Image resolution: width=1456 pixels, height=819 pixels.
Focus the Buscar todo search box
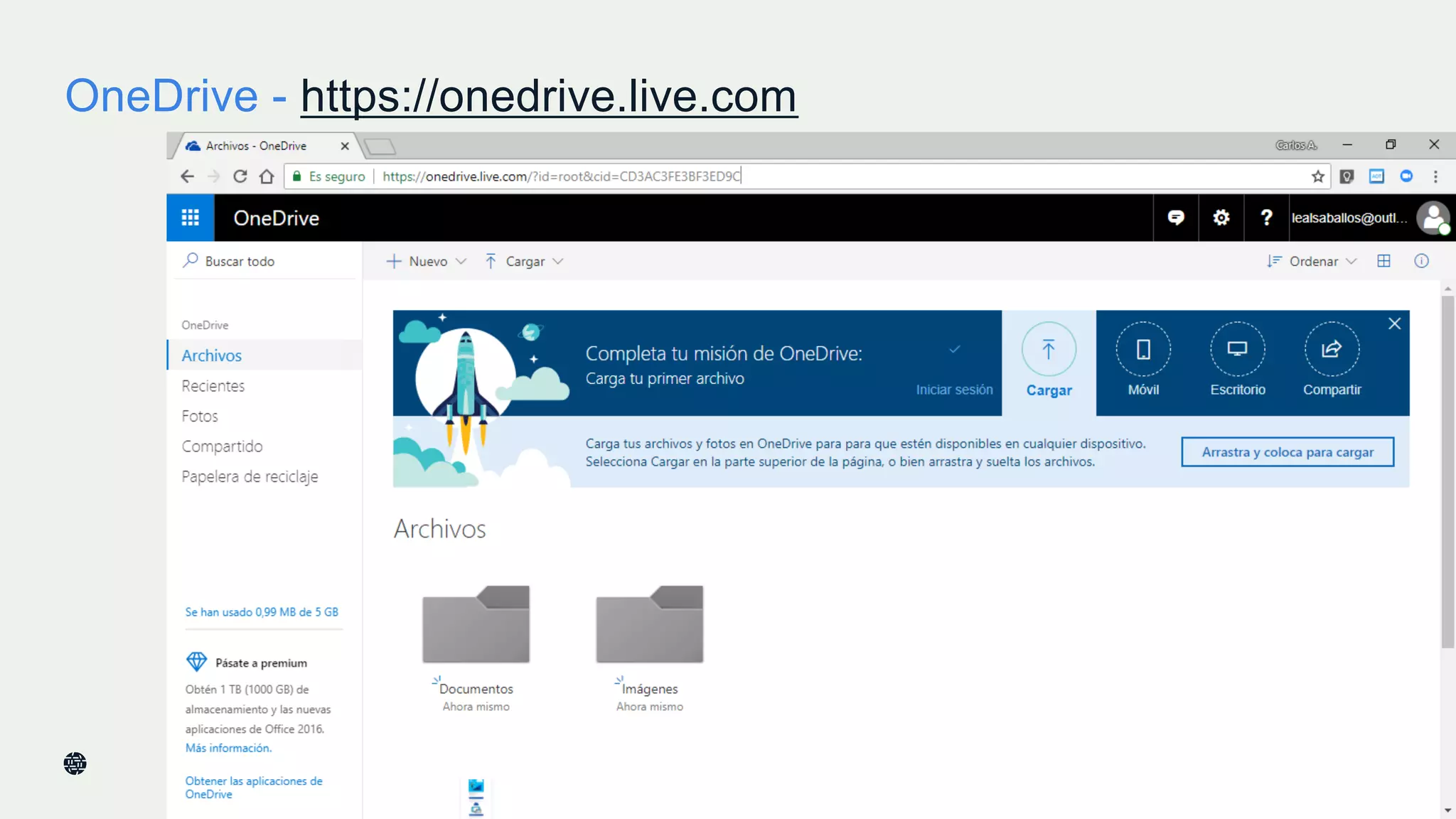click(x=266, y=261)
